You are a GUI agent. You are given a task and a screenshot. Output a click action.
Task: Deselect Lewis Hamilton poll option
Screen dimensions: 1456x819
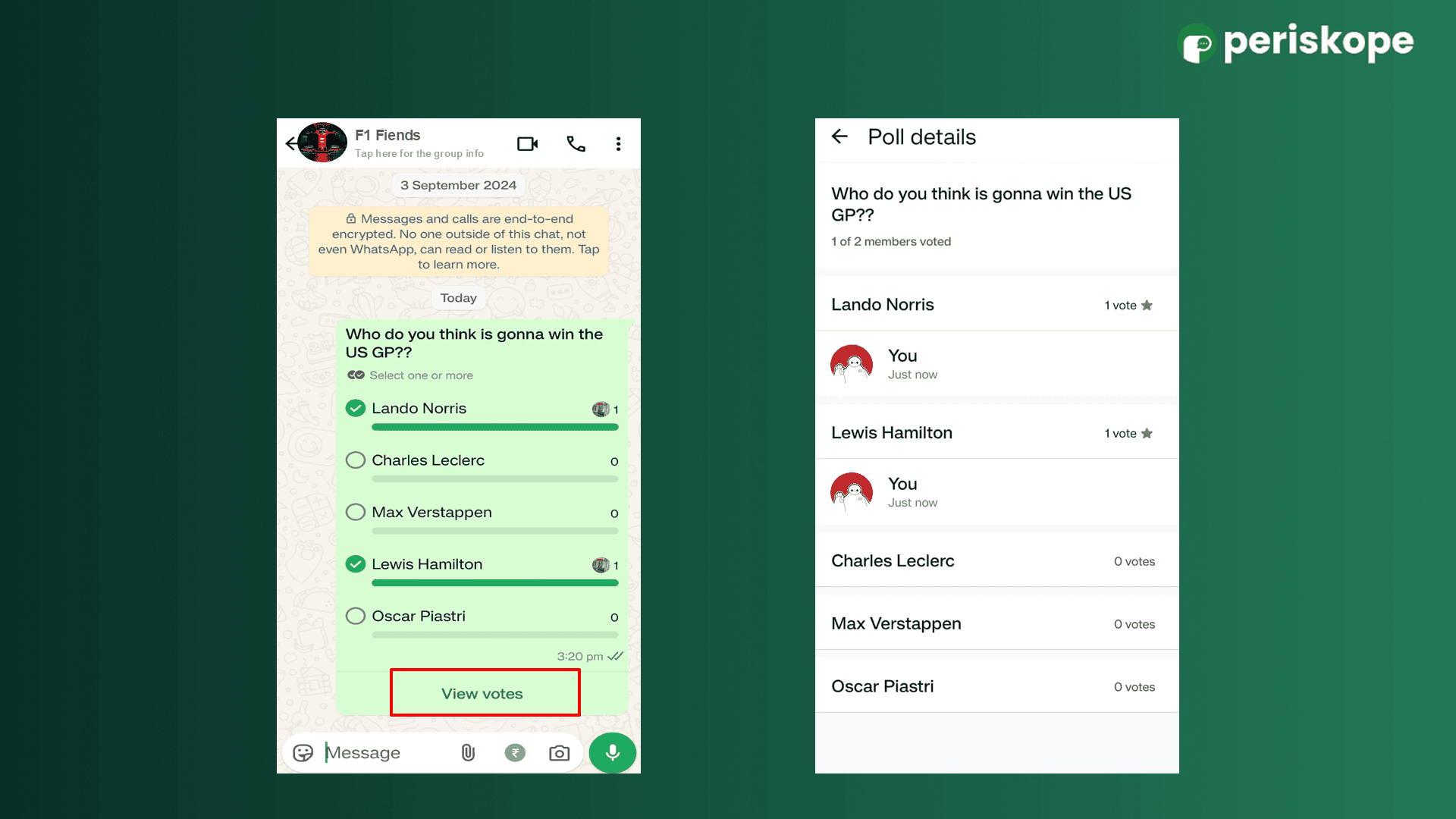[356, 564]
